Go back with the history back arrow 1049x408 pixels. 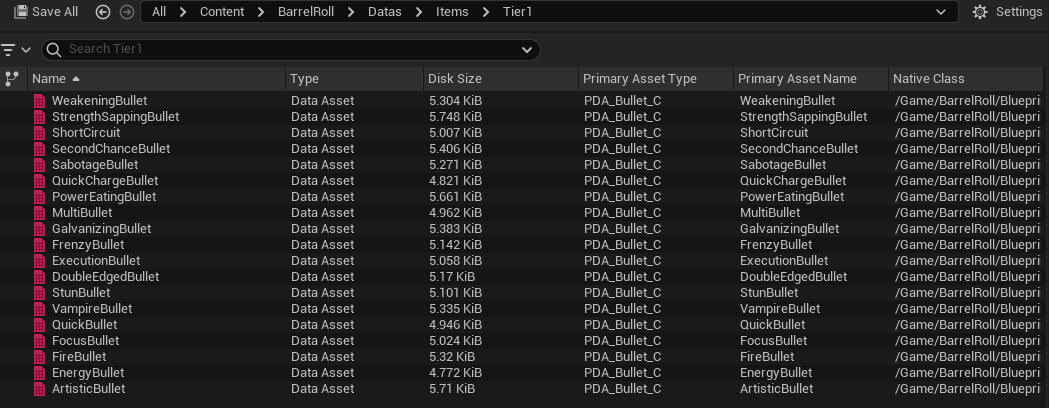pos(103,12)
